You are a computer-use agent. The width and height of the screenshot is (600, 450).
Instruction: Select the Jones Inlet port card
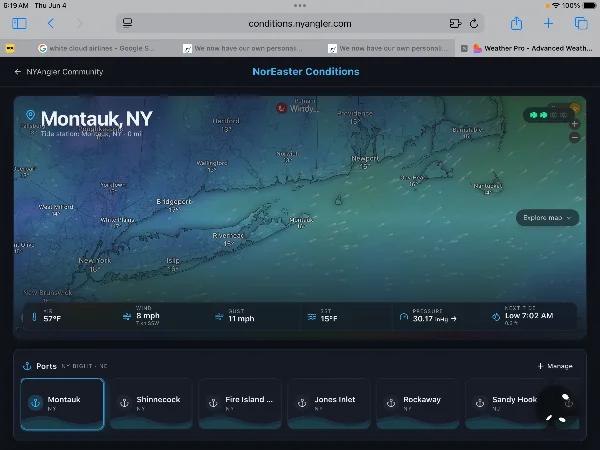[329, 404]
